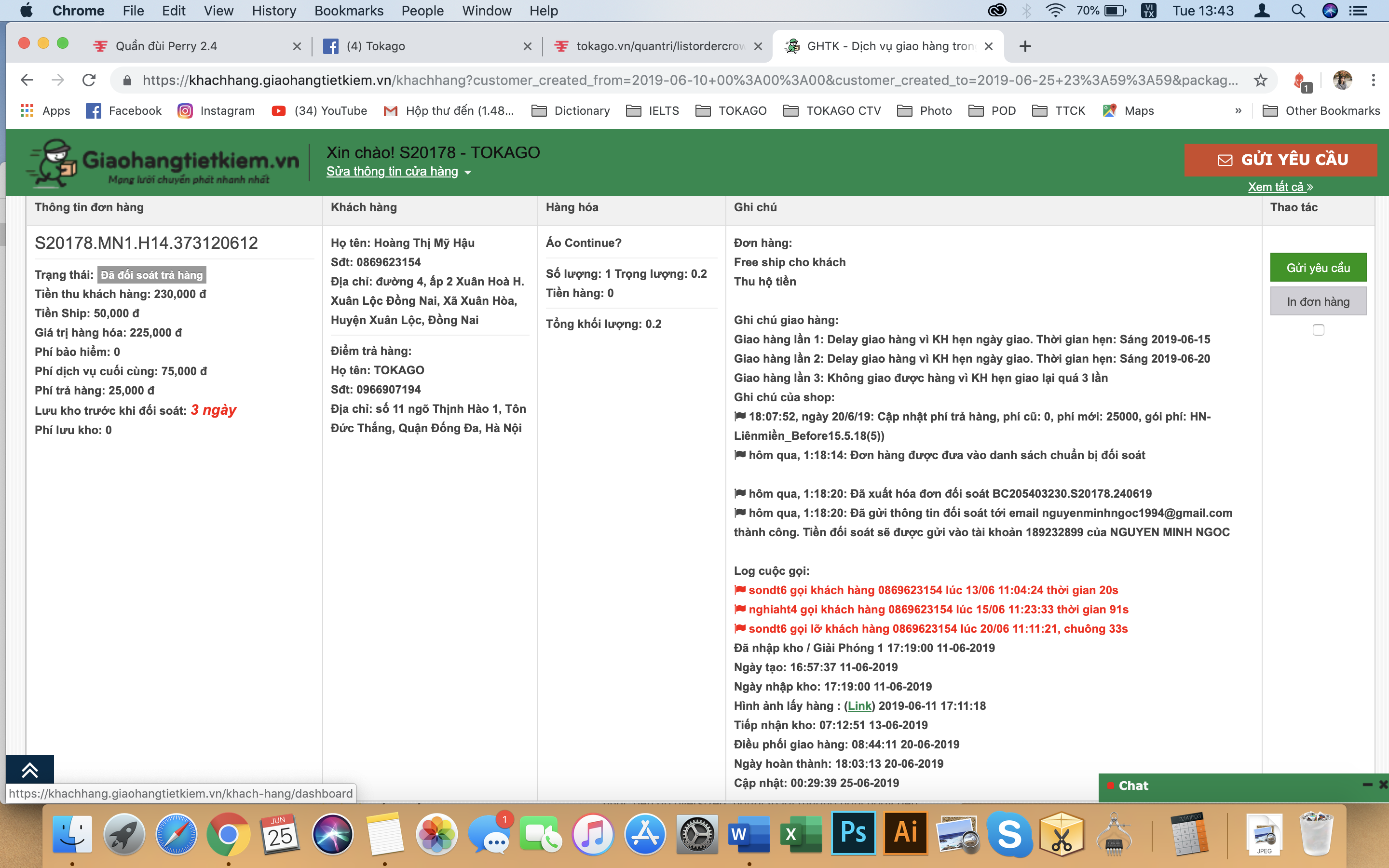Viewport: 1389px width, 868px height.
Task: Open the Hình ảnh lấy hàng Link
Action: click(859, 705)
